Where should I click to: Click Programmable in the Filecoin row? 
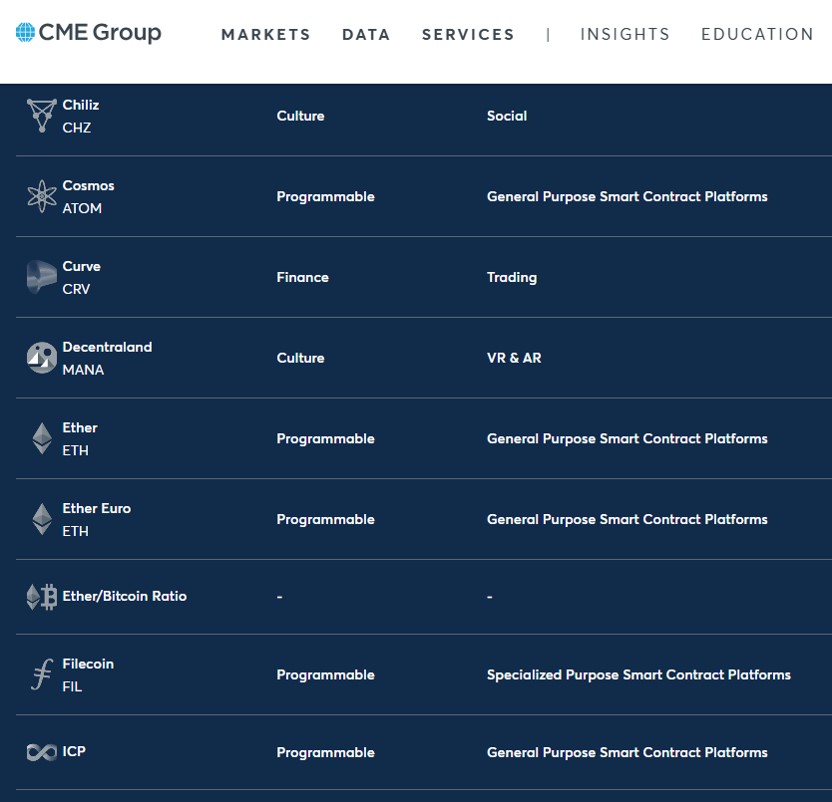click(325, 675)
